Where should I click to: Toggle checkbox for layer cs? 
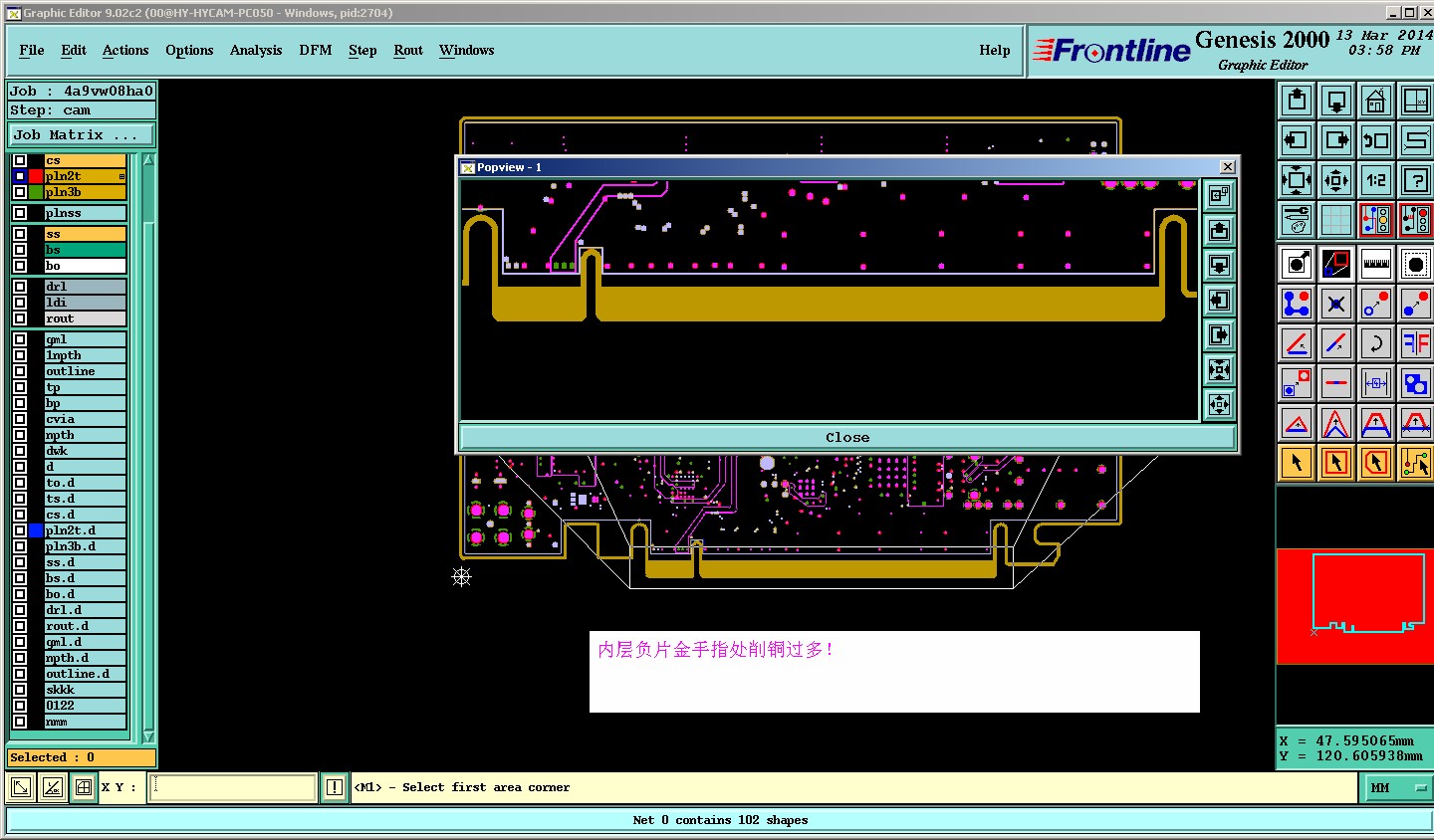(x=20, y=160)
